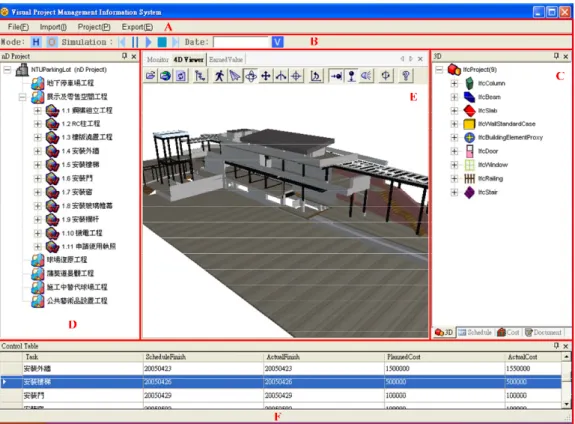Click the IfcStair purple icon
Screen dimensions: 575x424
469,192
